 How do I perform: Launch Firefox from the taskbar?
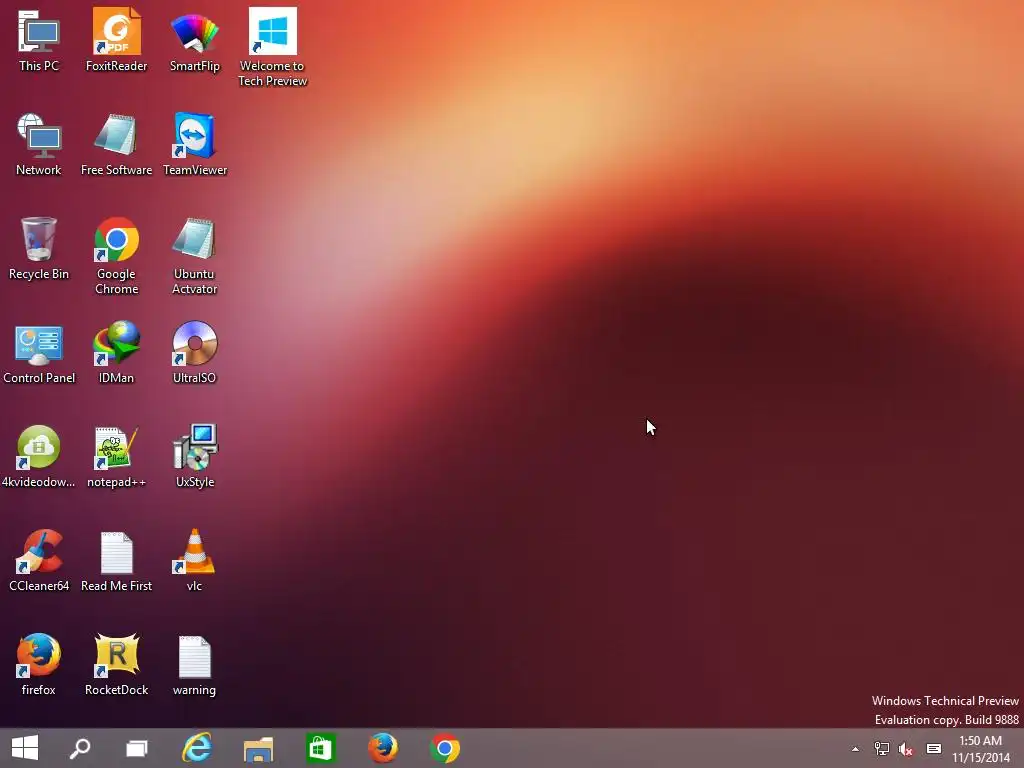[382, 748]
